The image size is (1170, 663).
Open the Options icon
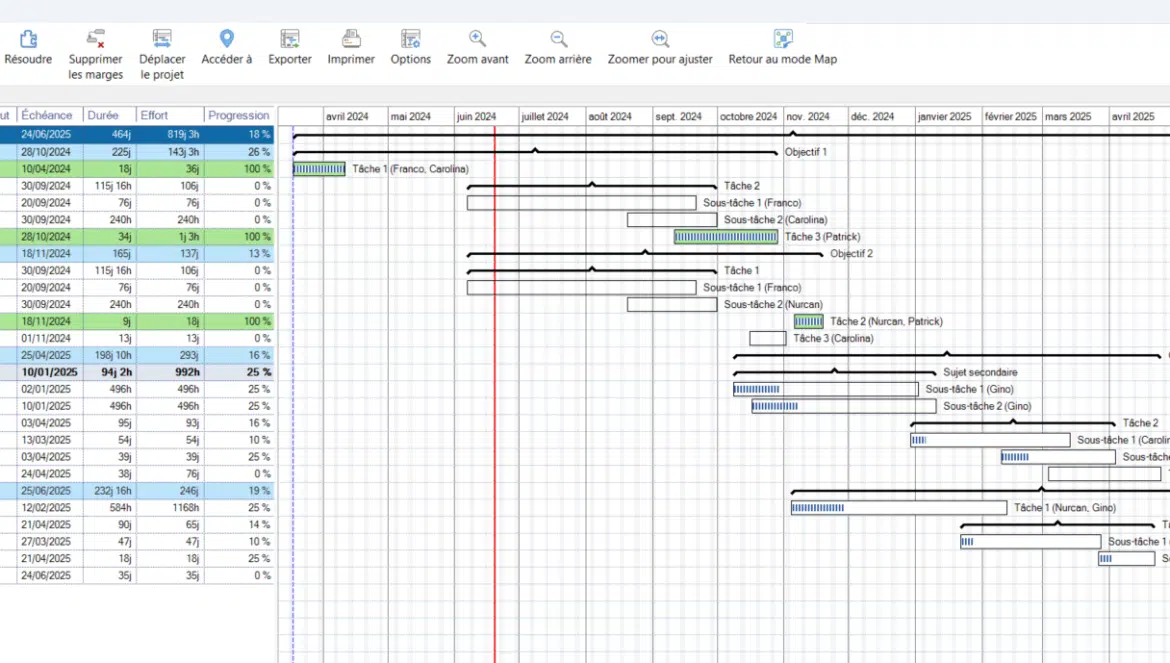coord(411,39)
